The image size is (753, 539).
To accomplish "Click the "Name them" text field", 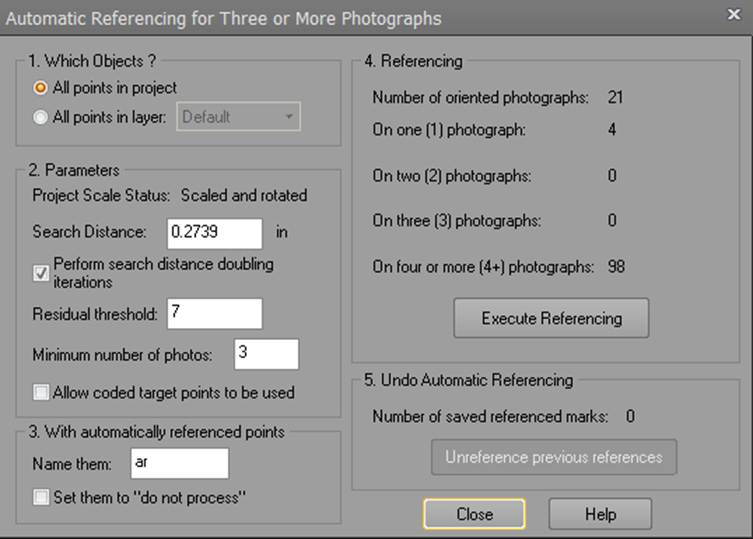I will click(179, 462).
